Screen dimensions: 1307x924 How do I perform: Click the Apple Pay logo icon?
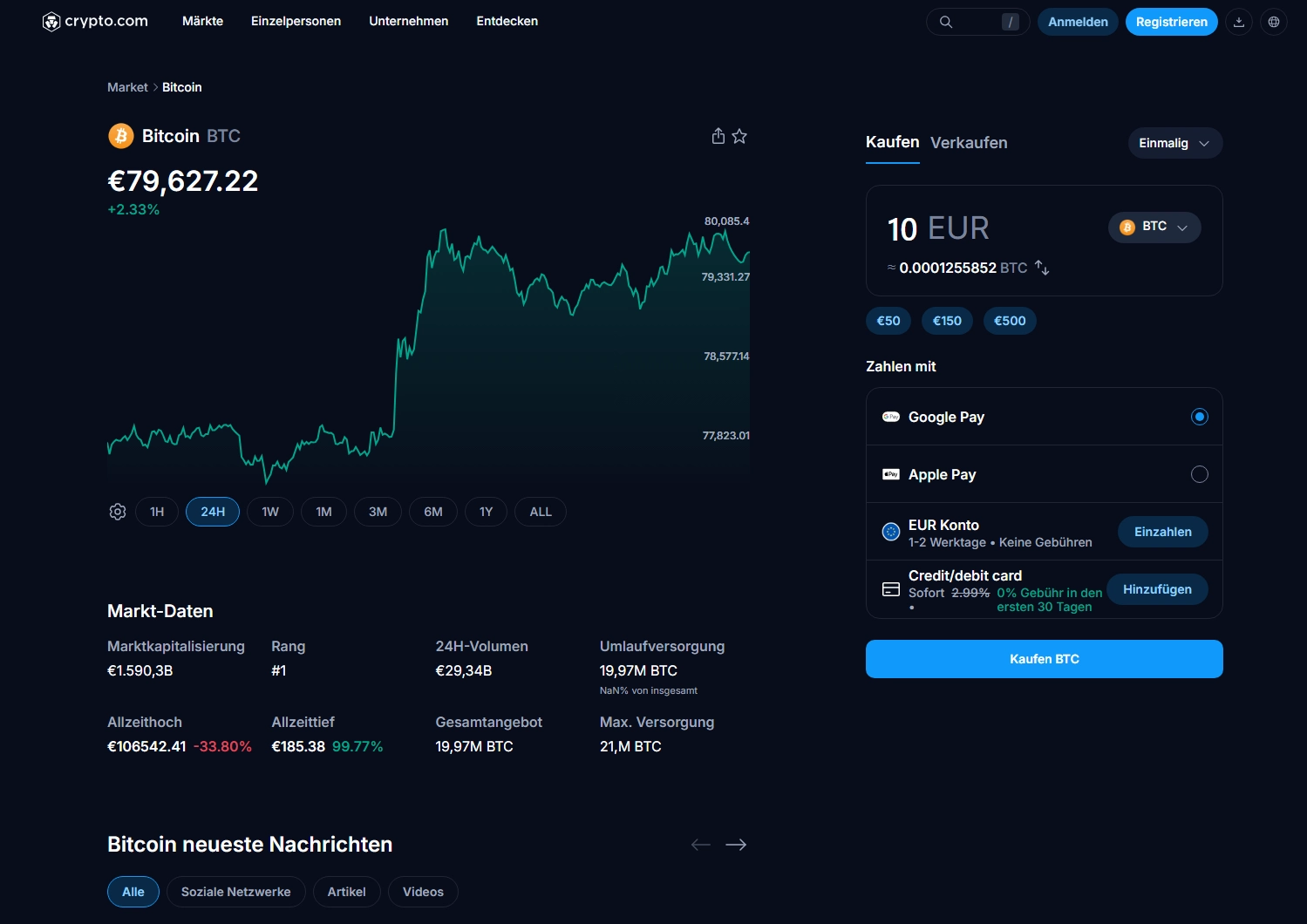coord(891,474)
